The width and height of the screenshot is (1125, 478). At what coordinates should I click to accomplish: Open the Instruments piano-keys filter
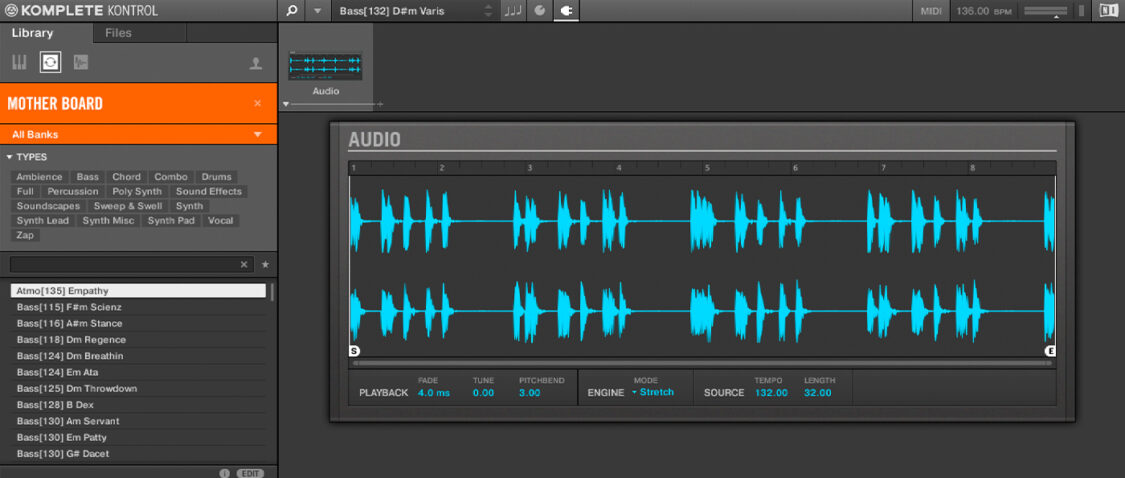[x=19, y=62]
